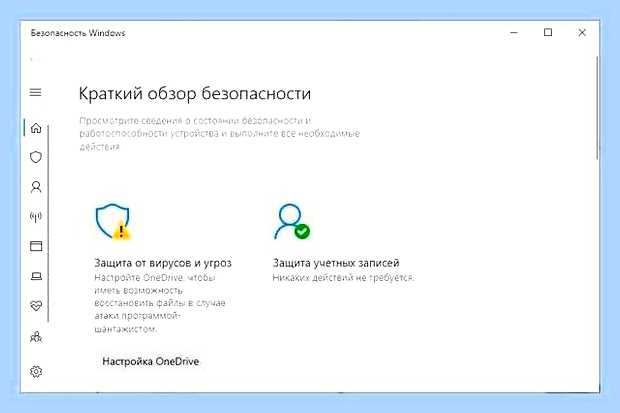Viewport: 620px width, 413px height.
Task: Click the large shield with warning icon
Action: point(113,222)
